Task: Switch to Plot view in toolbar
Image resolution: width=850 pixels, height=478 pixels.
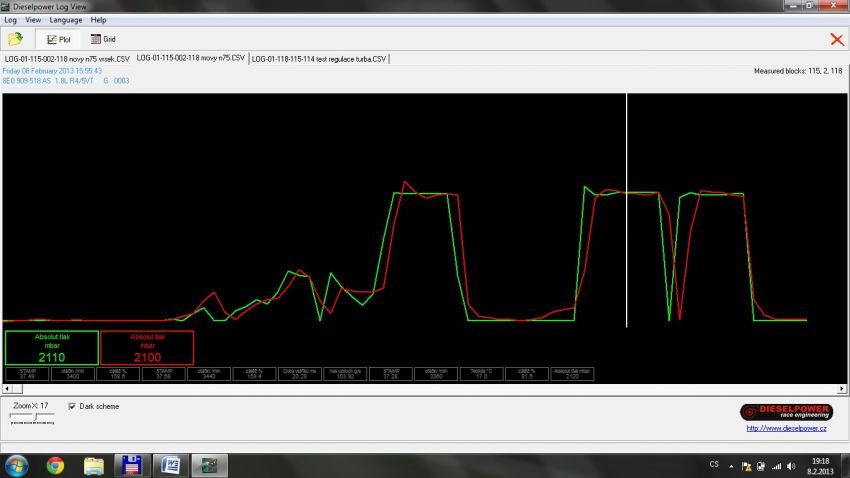Action: [58, 40]
